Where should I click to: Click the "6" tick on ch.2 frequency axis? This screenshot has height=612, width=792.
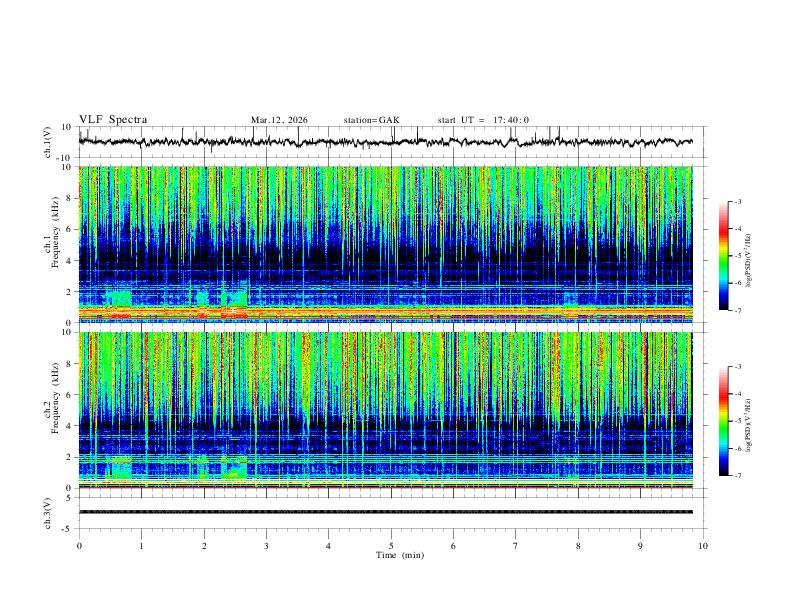click(70, 395)
